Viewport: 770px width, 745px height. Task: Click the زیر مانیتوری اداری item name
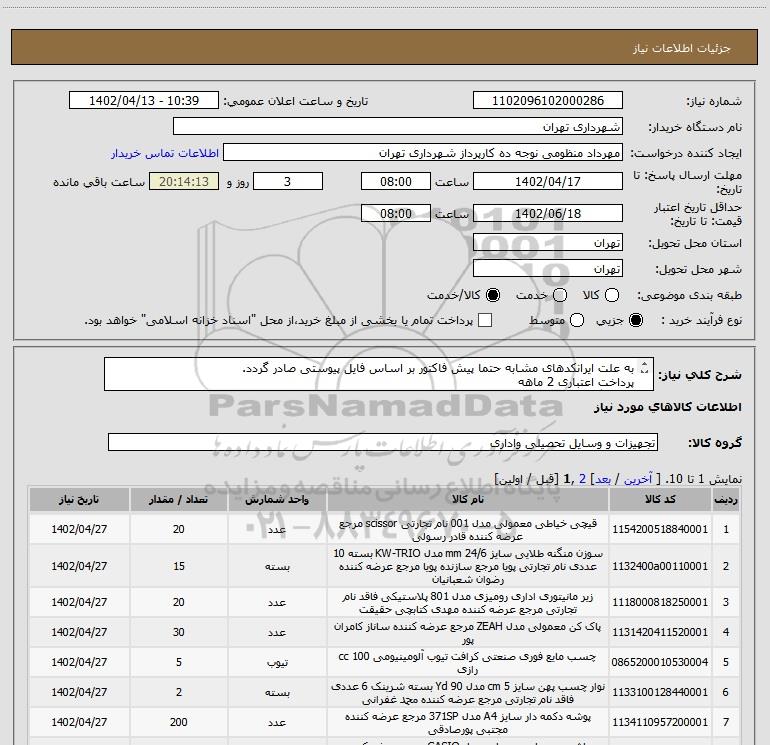(x=468, y=603)
